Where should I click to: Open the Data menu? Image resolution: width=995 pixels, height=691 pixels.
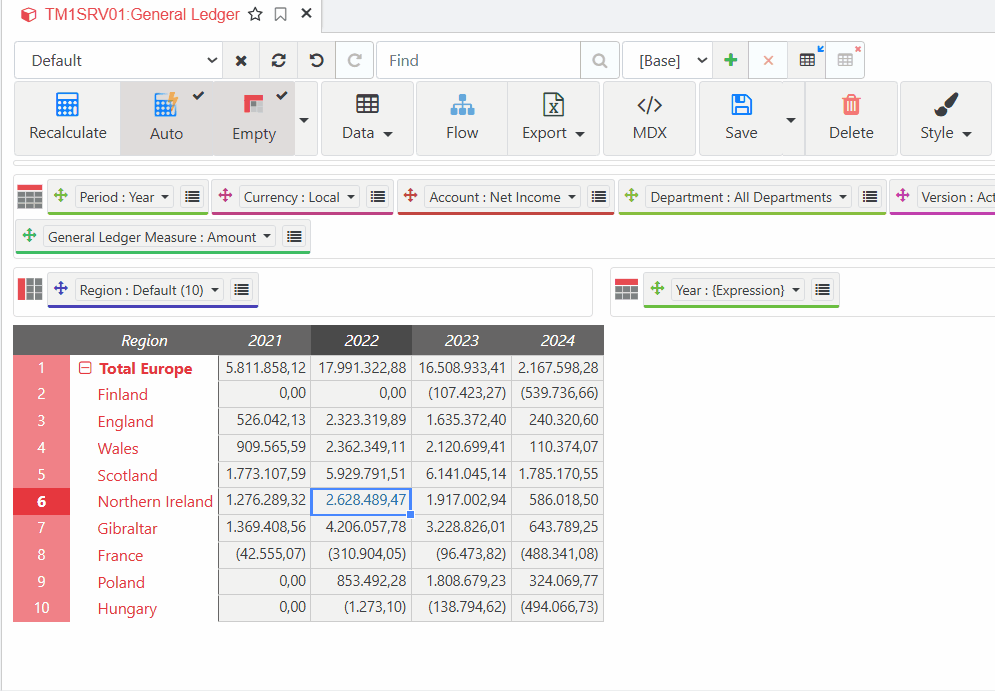pos(367,117)
